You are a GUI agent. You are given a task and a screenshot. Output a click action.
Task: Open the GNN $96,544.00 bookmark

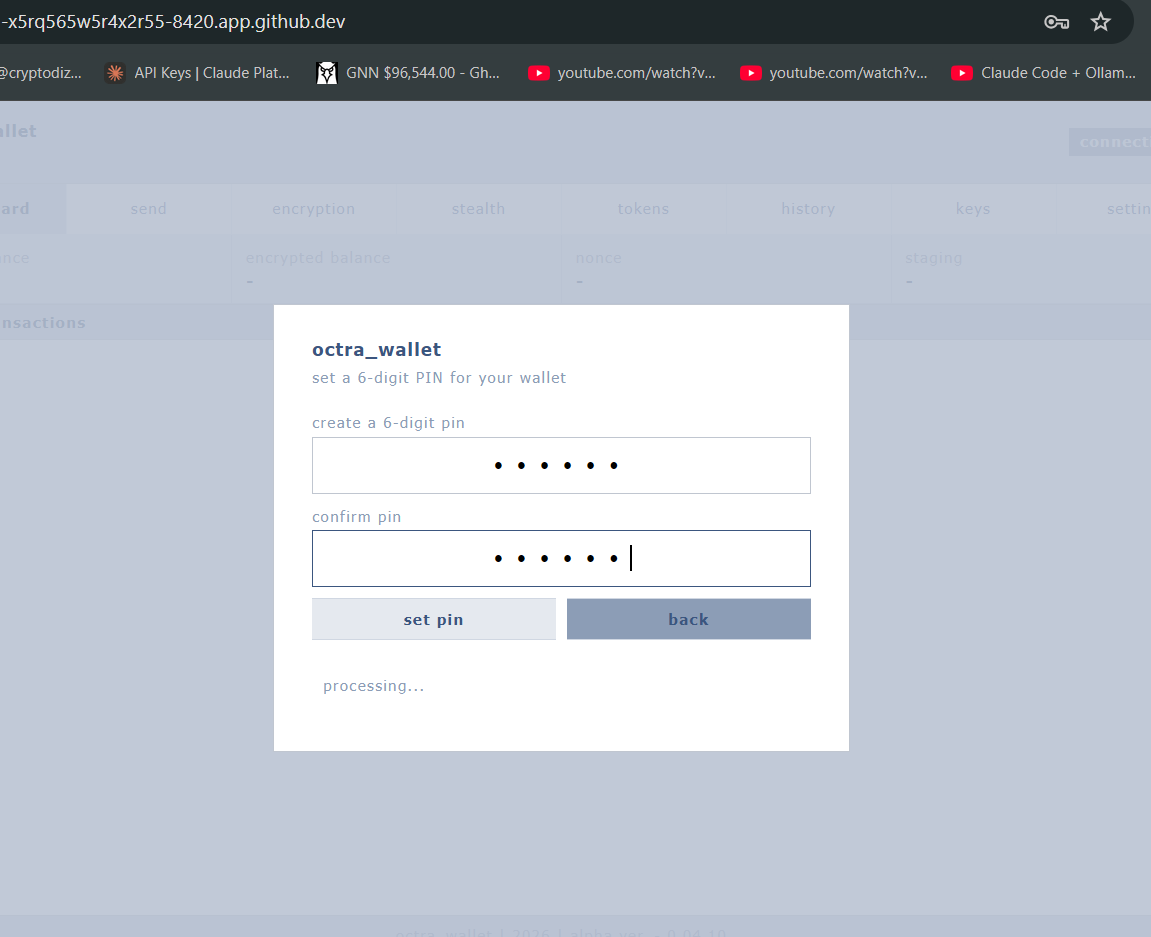tap(408, 73)
